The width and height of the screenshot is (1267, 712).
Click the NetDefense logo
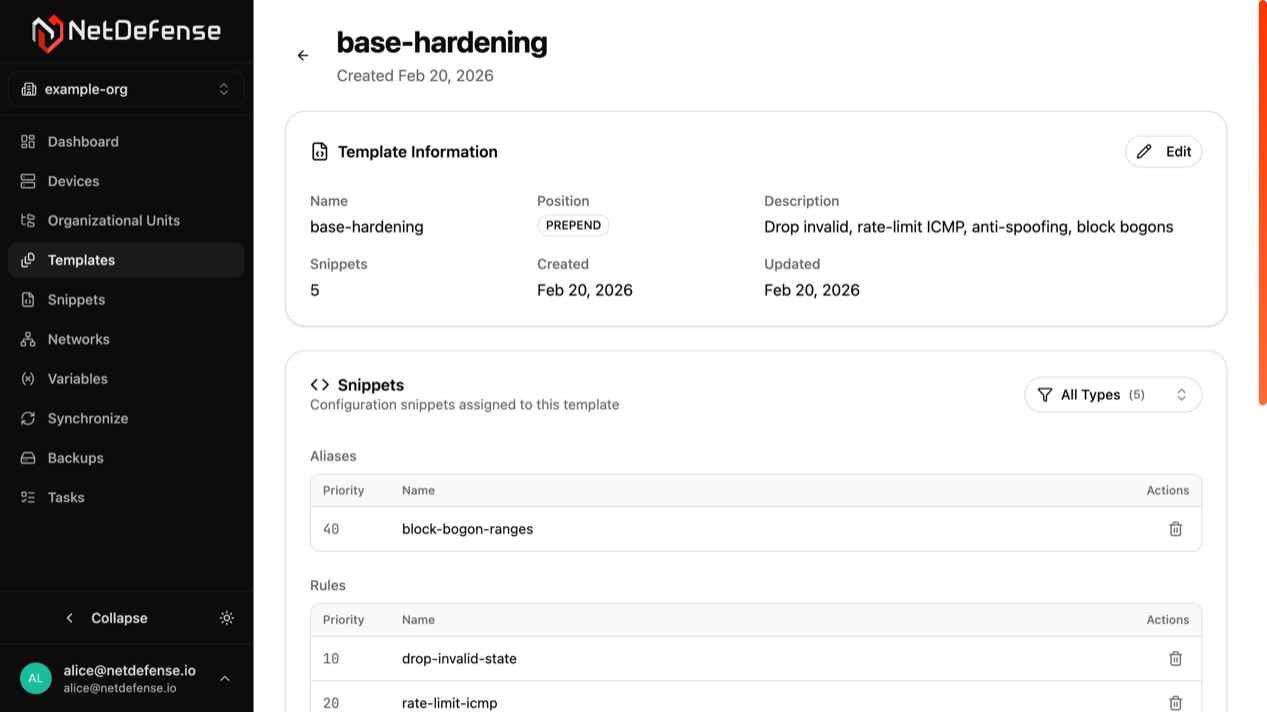pos(126,32)
